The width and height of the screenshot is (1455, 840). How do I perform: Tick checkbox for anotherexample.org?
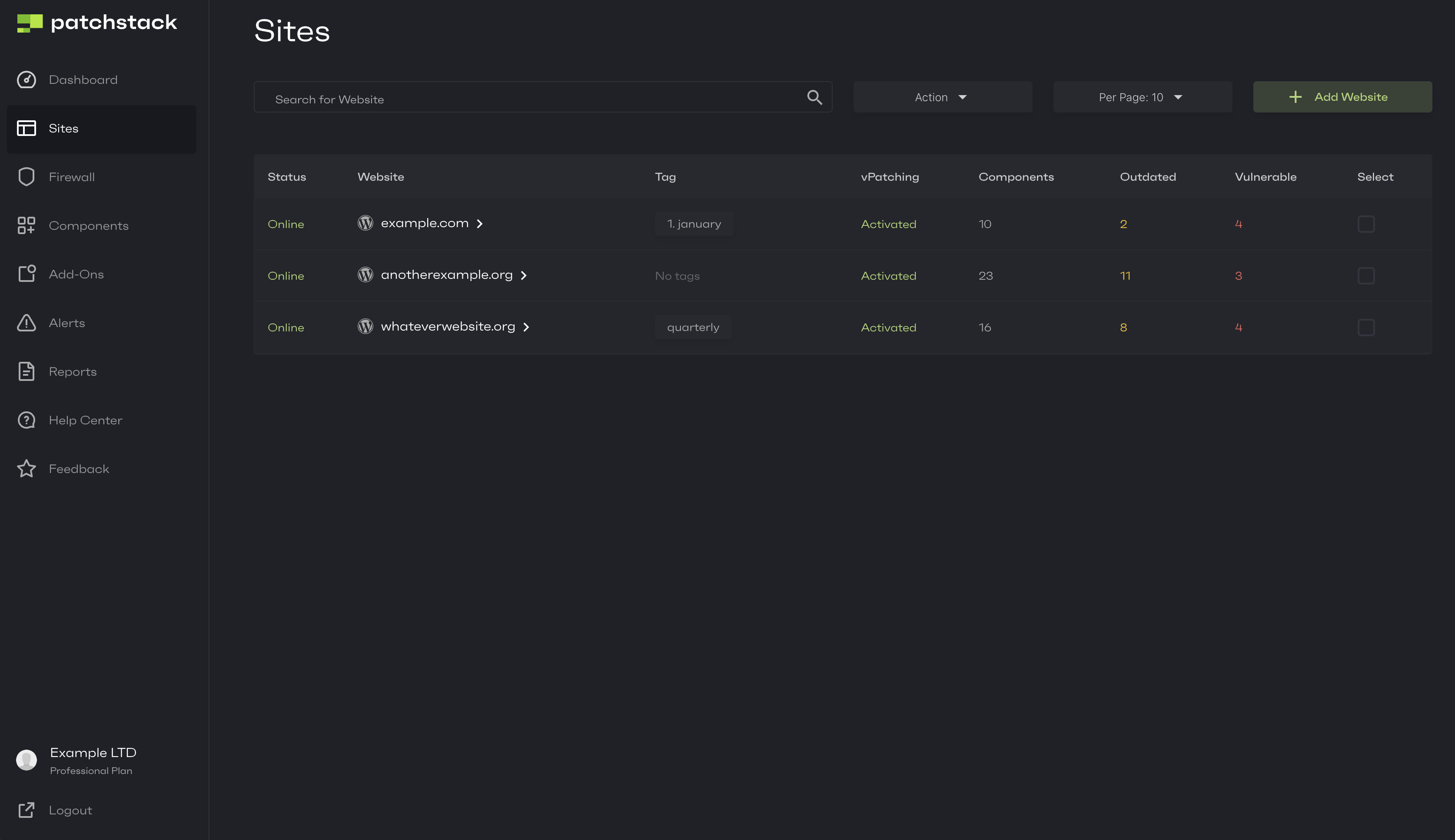[x=1365, y=276]
